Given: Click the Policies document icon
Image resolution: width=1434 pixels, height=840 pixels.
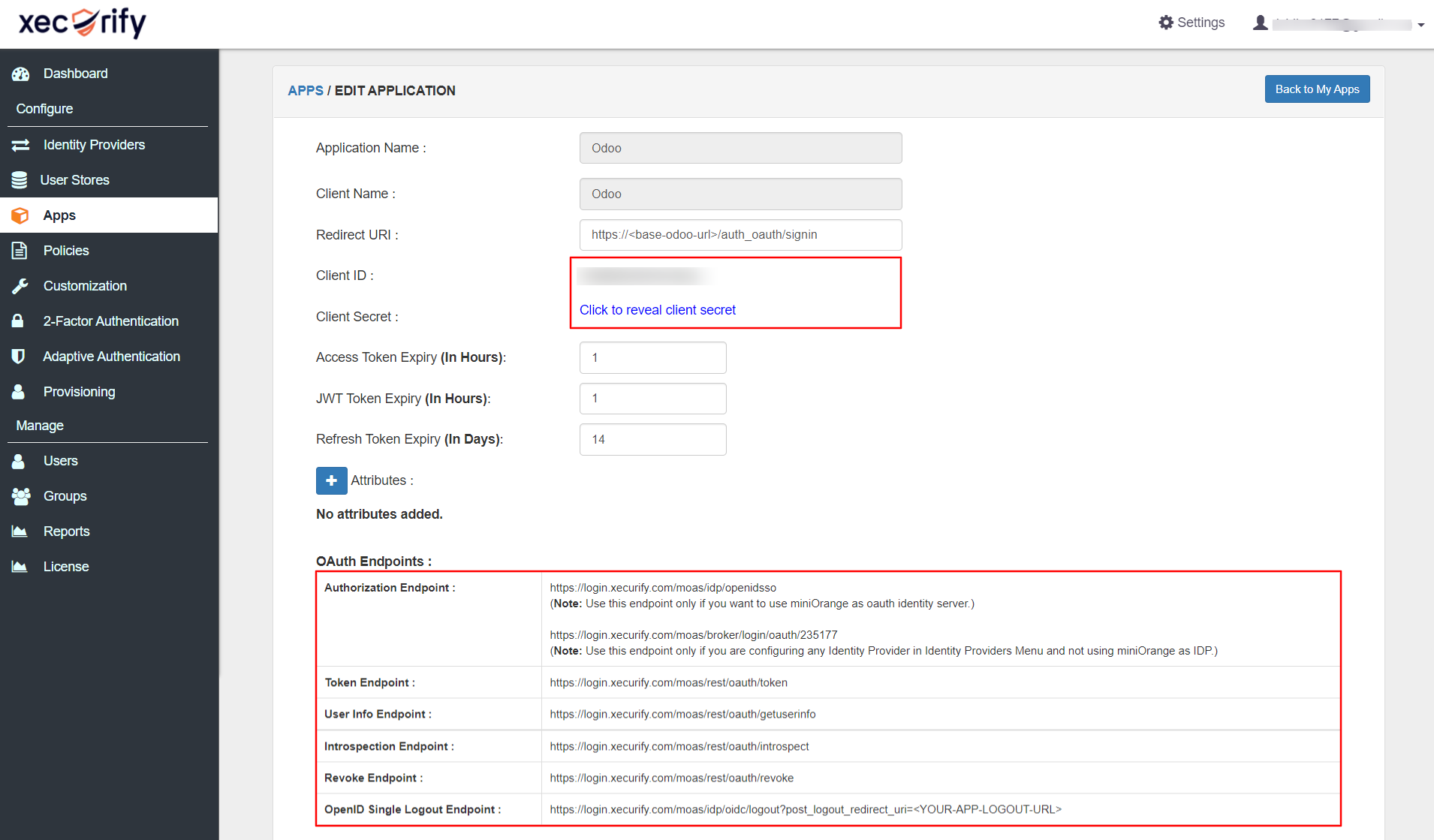Looking at the screenshot, I should pos(20,251).
